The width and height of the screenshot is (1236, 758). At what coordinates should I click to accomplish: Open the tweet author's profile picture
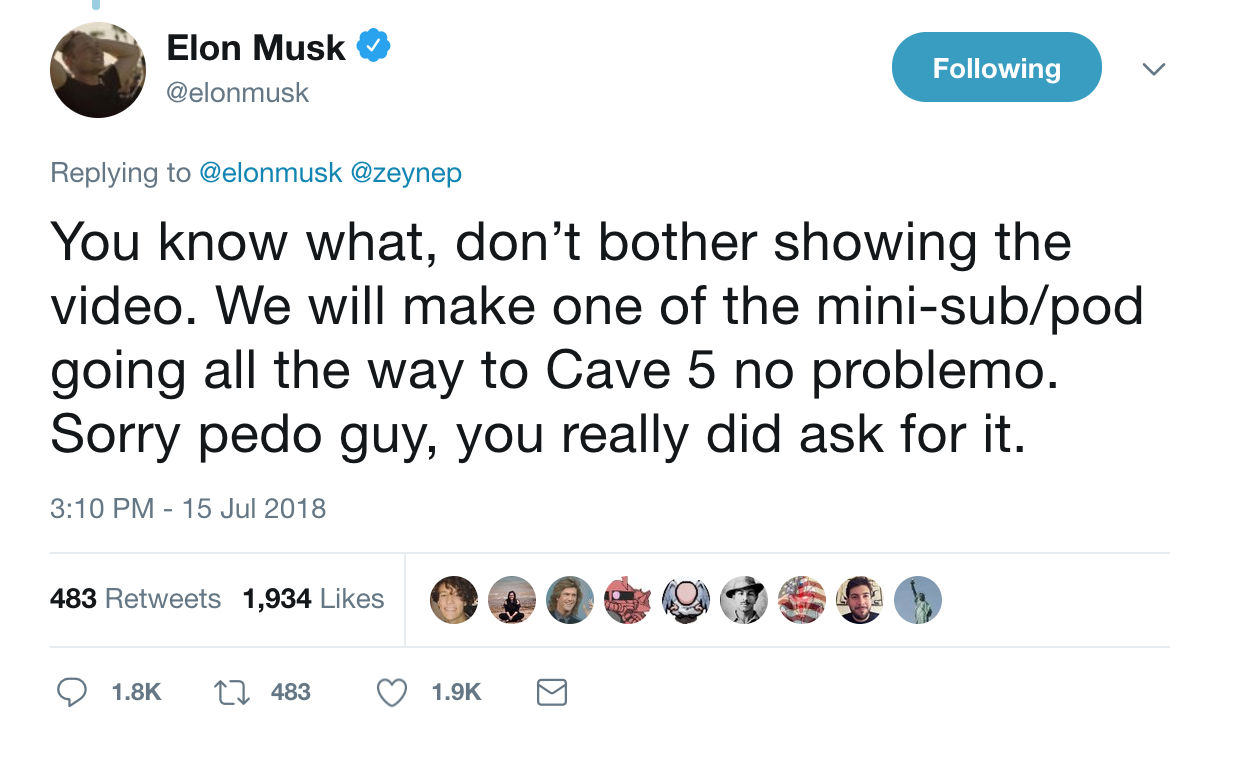tap(98, 70)
